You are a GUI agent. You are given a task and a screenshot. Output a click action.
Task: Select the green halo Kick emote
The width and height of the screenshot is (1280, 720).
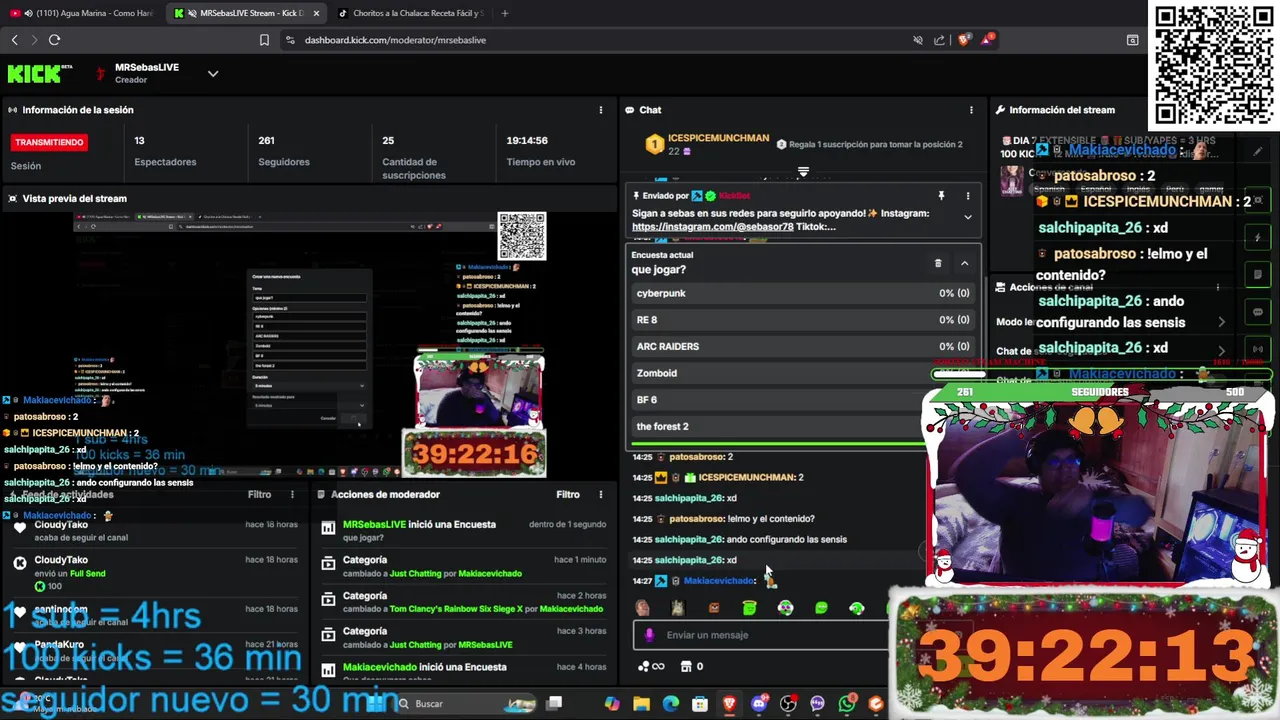coord(750,607)
